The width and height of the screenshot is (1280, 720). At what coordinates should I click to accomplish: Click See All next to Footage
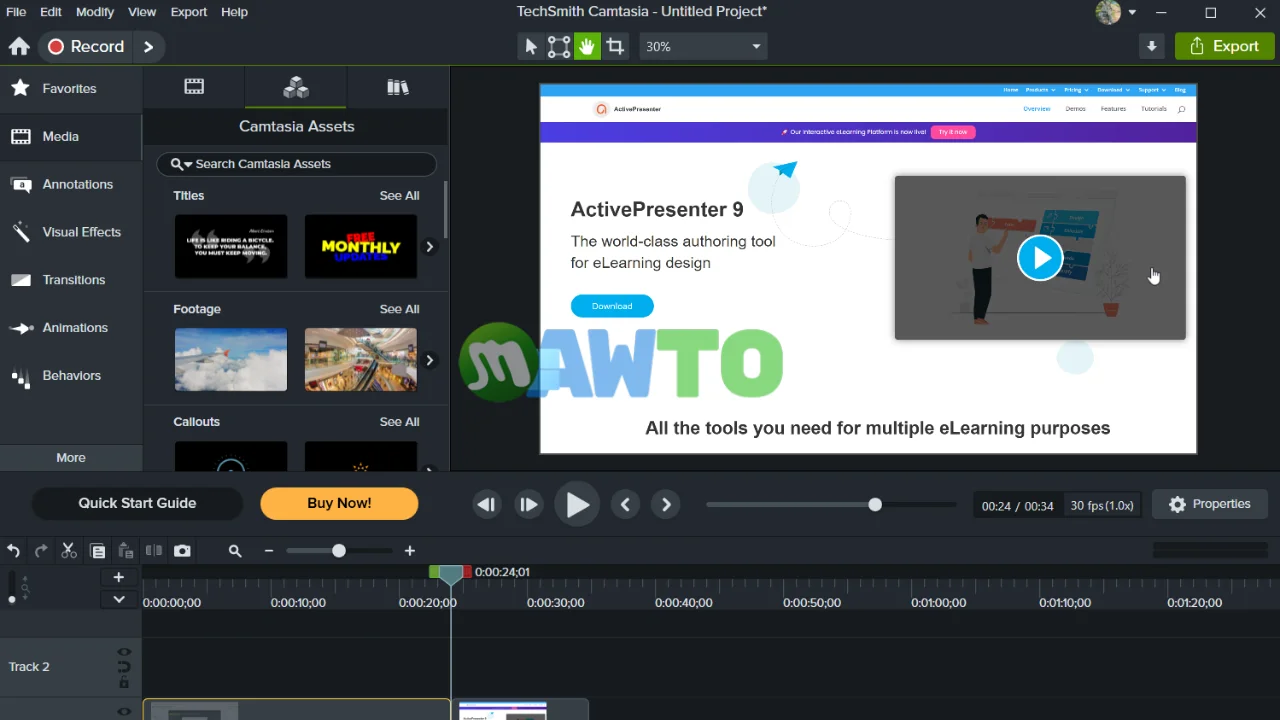click(399, 309)
